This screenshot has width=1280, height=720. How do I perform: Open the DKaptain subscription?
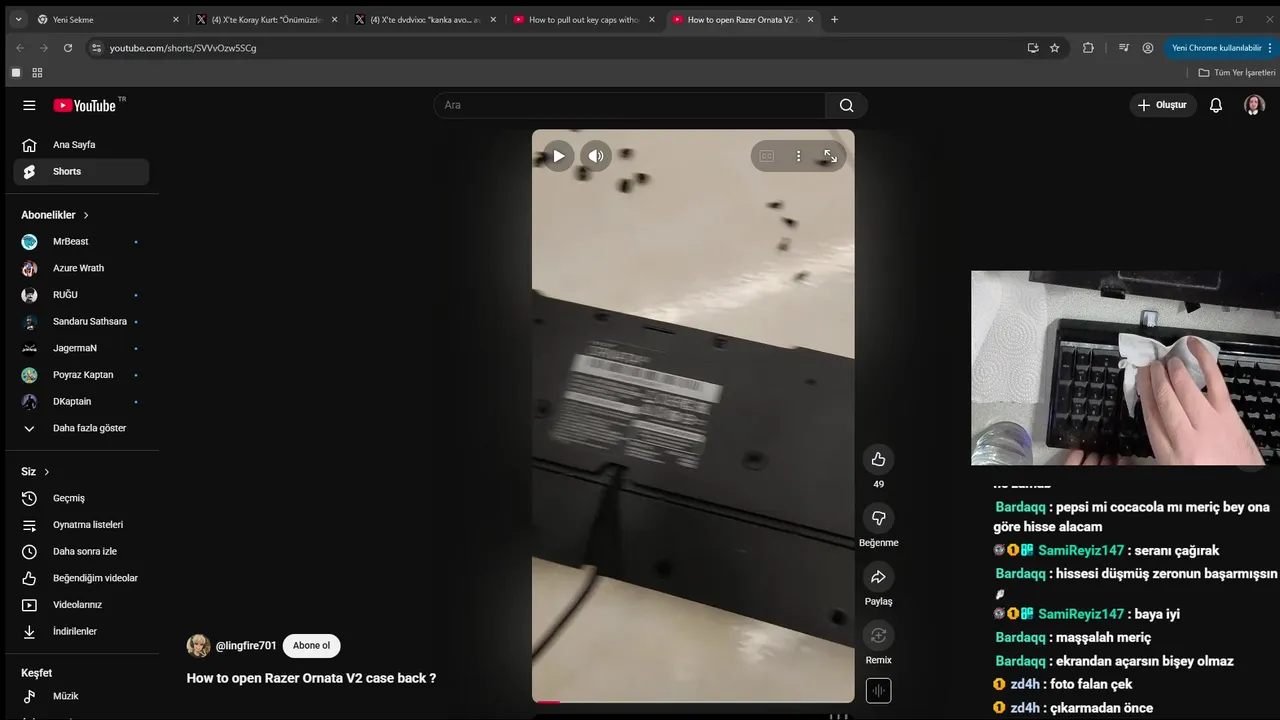81,402
